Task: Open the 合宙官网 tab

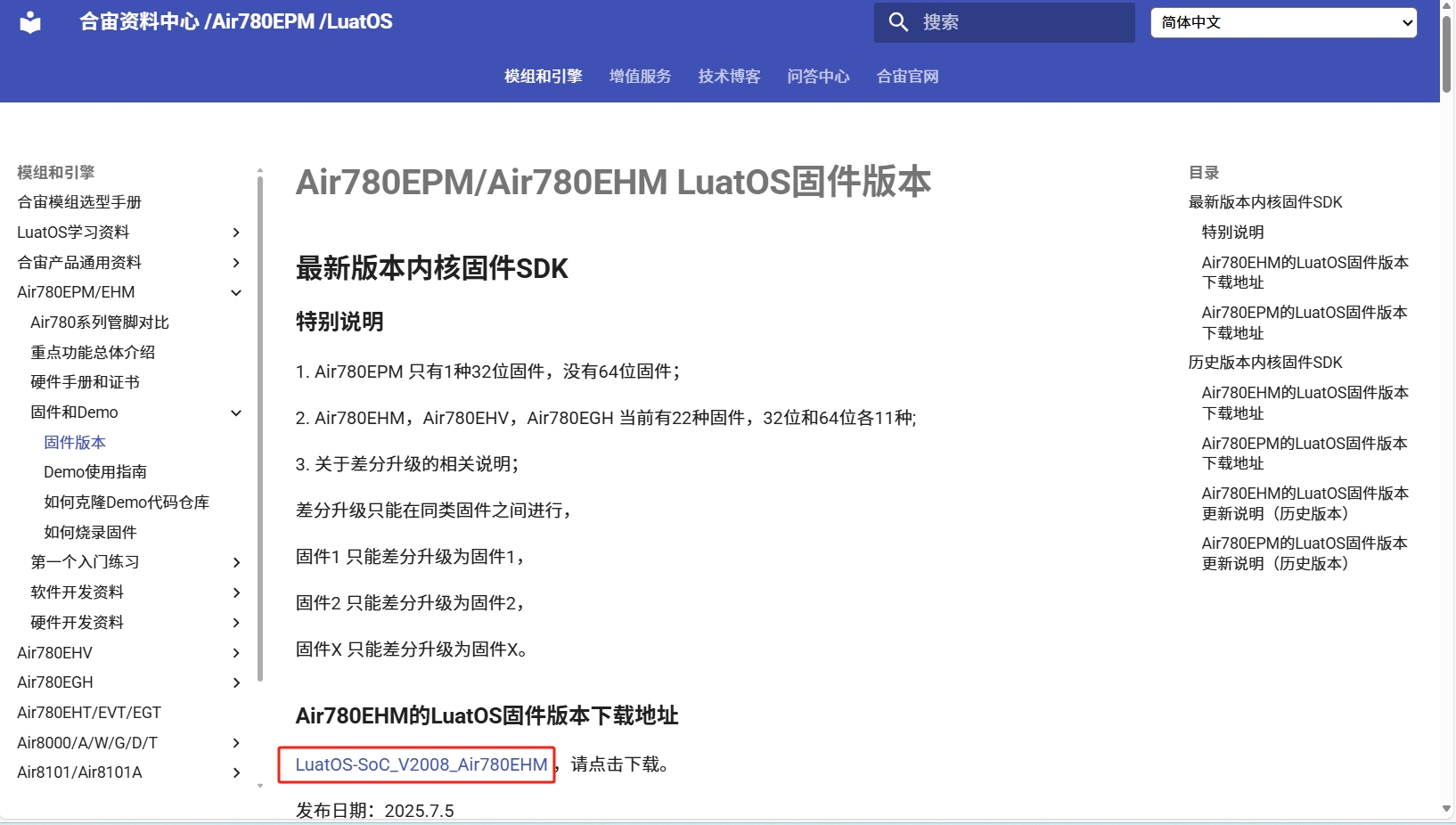Action: point(907,77)
